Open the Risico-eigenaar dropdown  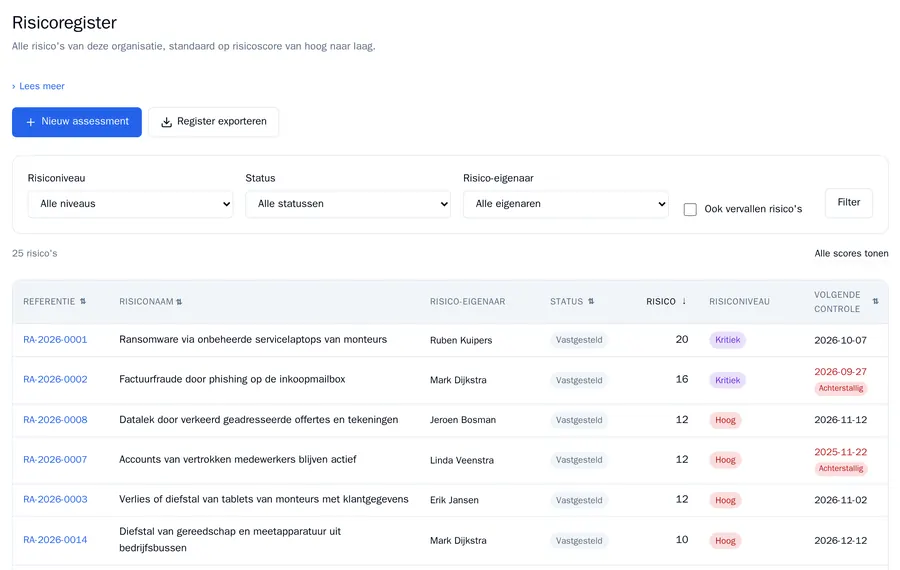566,204
